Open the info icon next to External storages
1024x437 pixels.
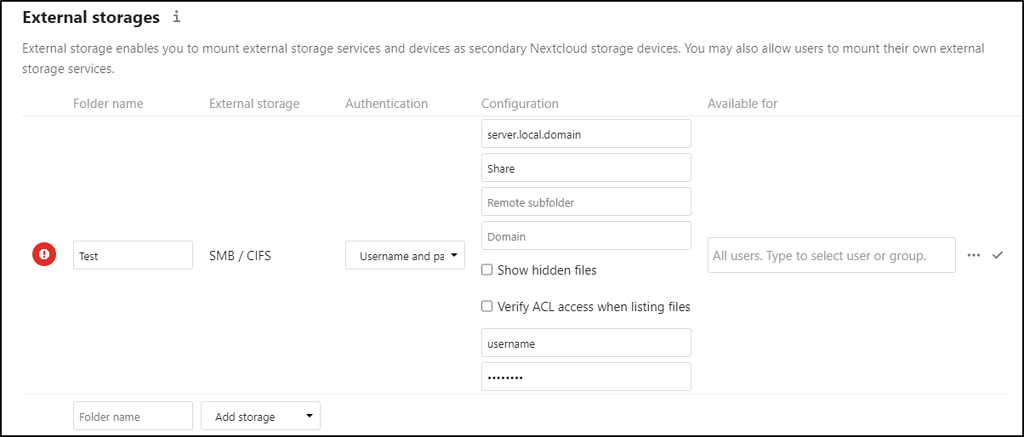176,18
